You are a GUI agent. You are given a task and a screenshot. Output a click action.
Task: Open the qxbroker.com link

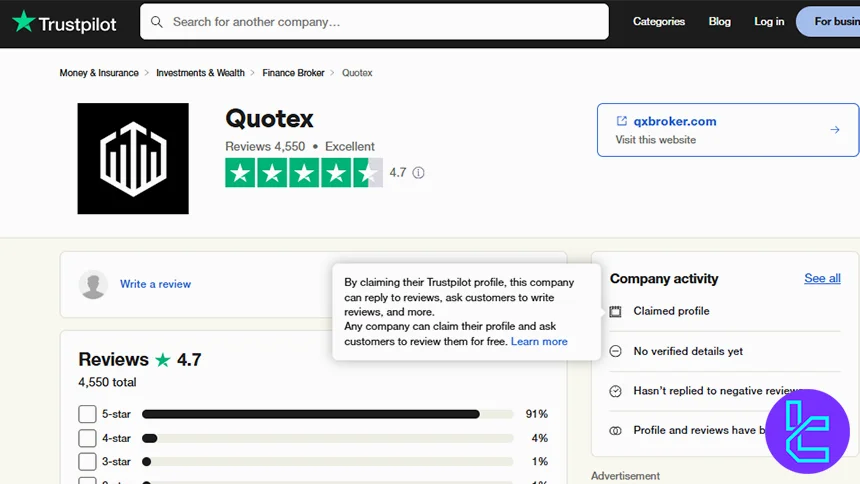[x=675, y=121]
